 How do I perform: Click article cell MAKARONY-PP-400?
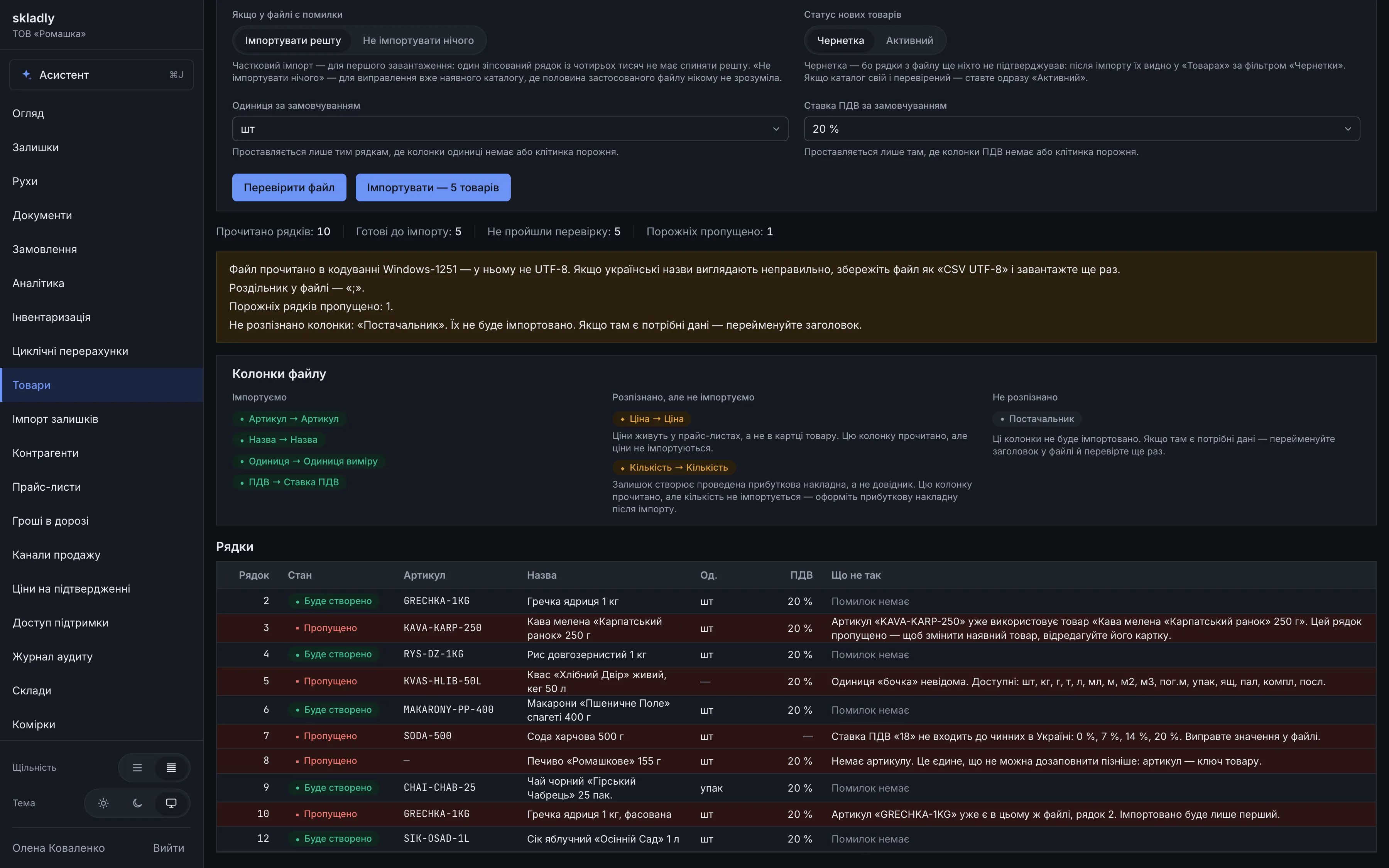click(x=448, y=710)
